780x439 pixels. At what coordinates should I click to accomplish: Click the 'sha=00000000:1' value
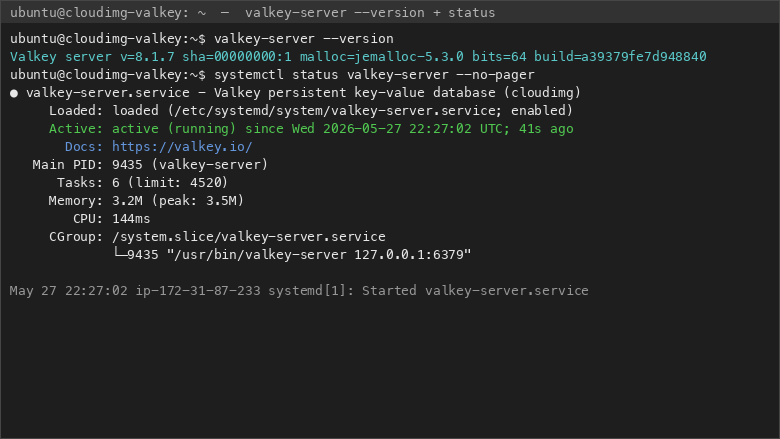click(x=237, y=57)
